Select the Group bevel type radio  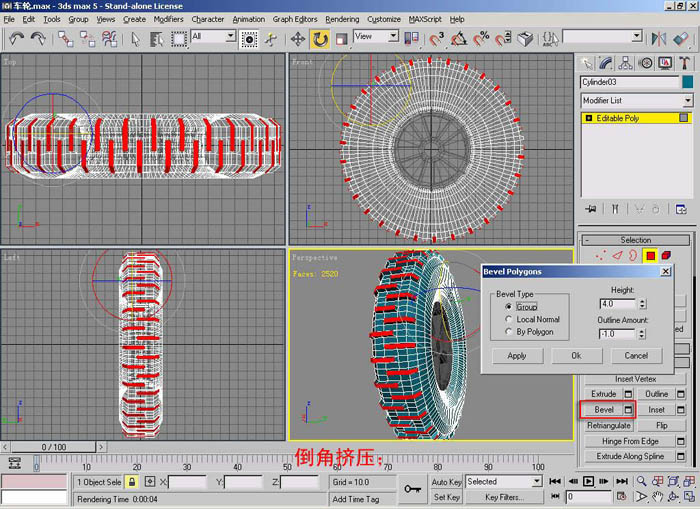tap(508, 307)
